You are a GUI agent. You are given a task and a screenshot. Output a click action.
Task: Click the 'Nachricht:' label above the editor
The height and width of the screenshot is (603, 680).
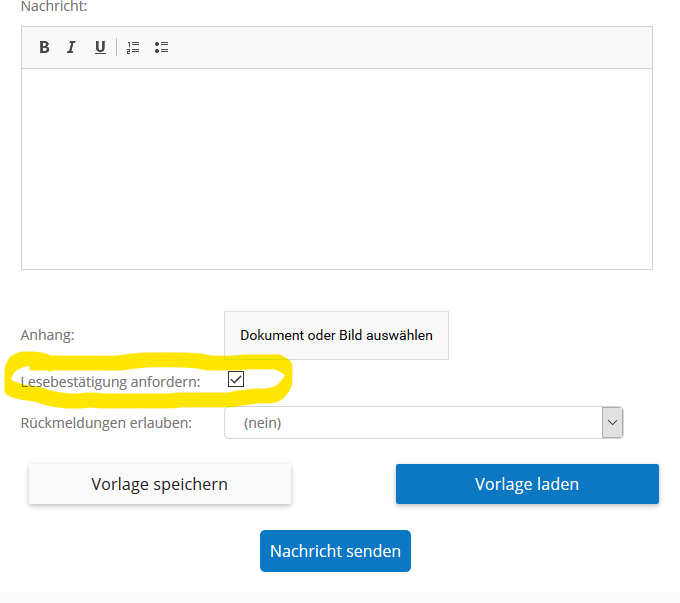coord(54,6)
